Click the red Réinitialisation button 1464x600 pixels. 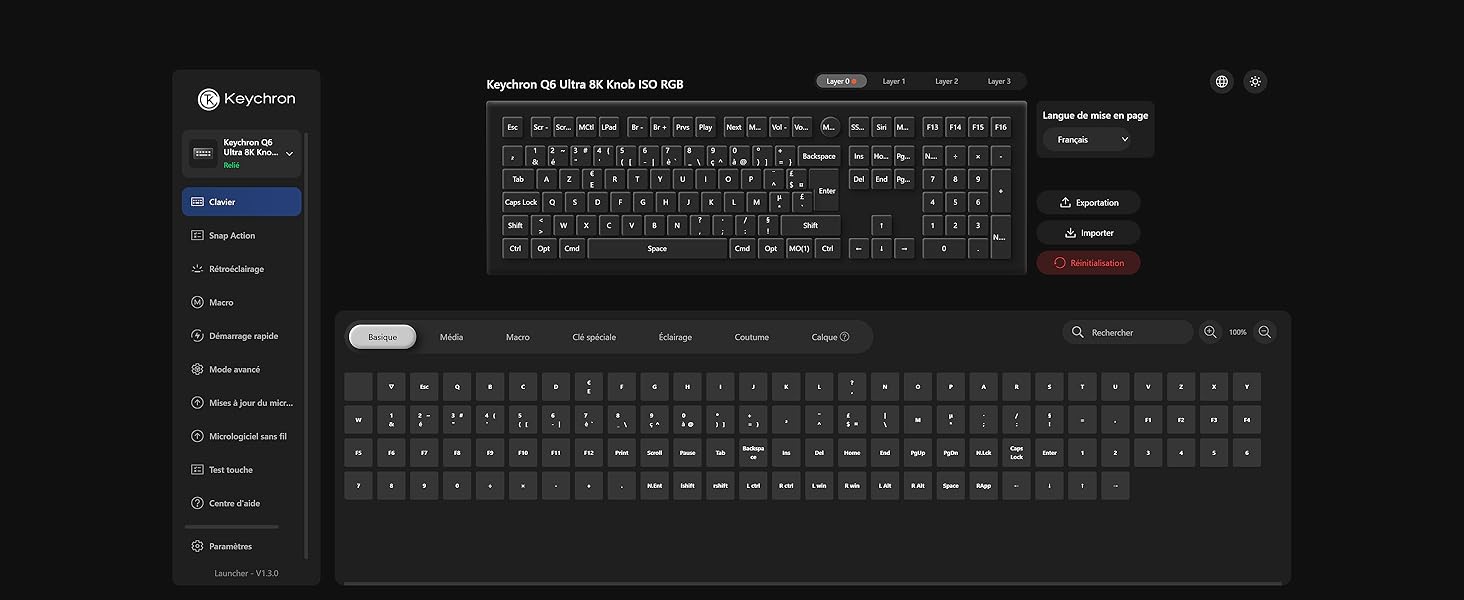1088,263
